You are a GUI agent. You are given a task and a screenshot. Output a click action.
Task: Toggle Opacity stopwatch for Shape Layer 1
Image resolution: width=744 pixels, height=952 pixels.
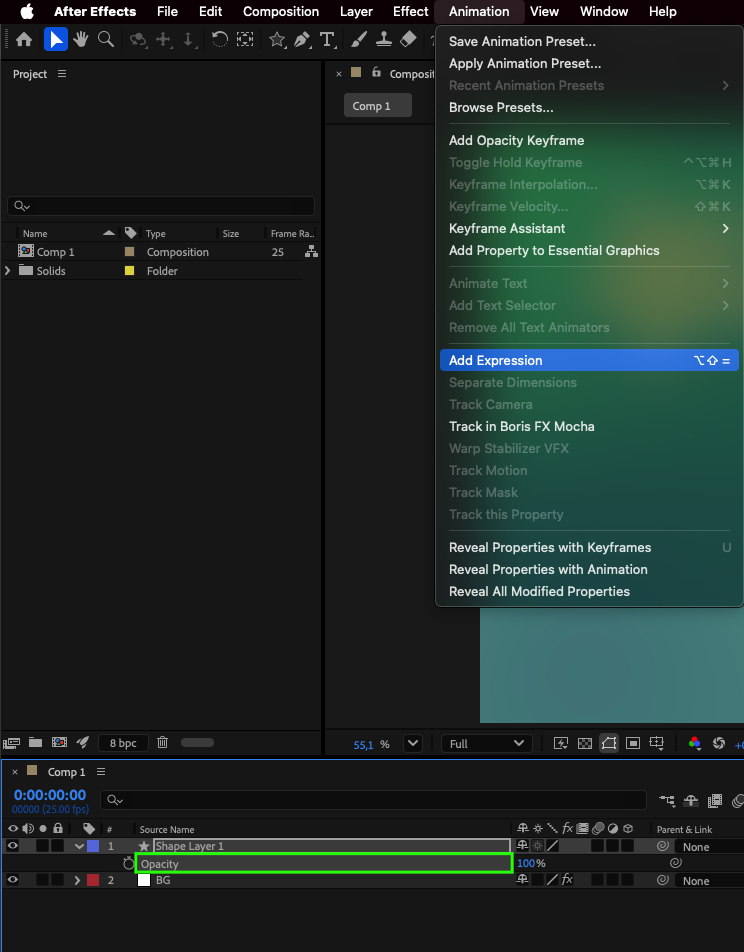[128, 863]
